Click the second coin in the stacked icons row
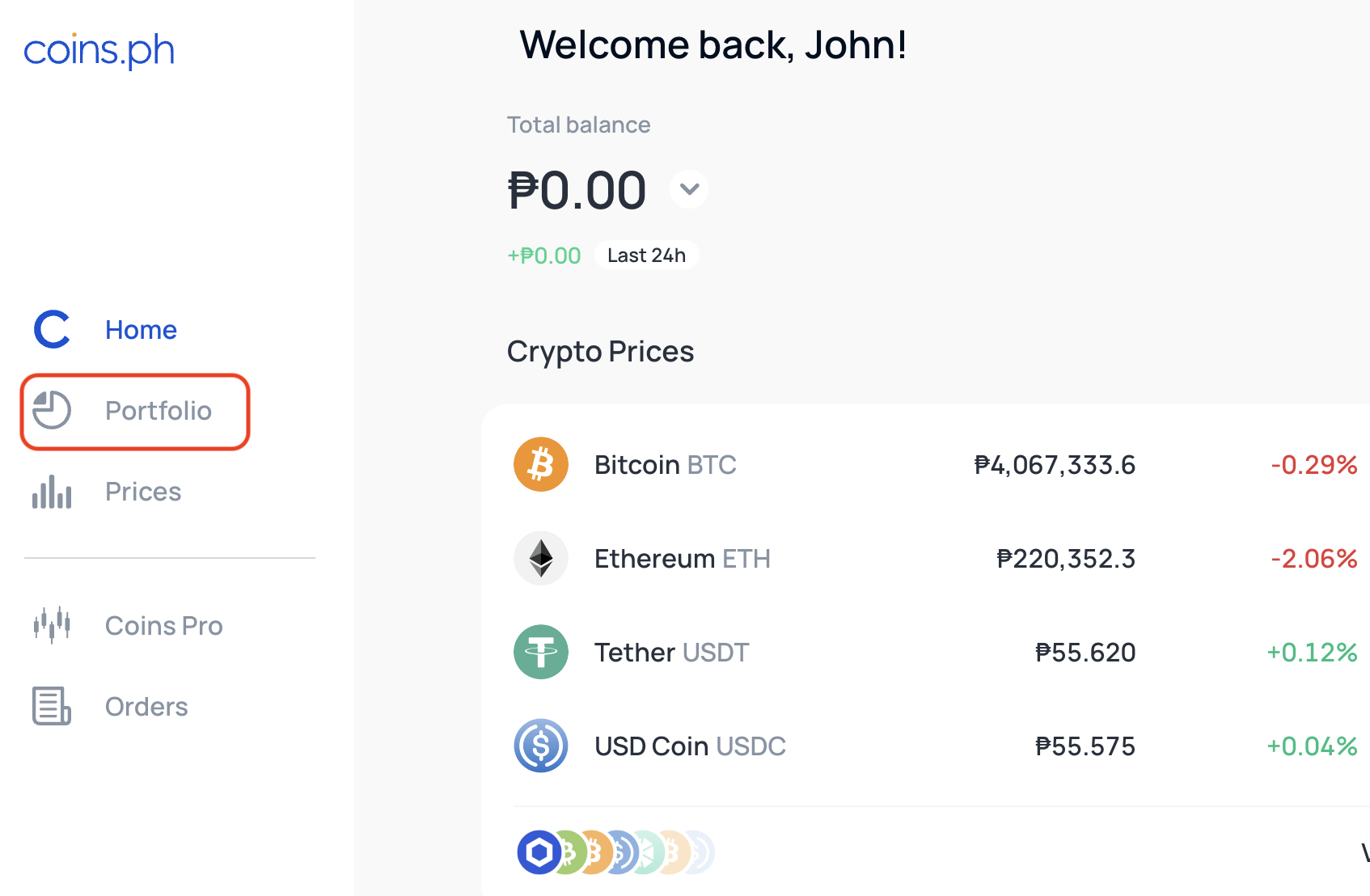This screenshot has width=1370, height=896. coord(571,852)
